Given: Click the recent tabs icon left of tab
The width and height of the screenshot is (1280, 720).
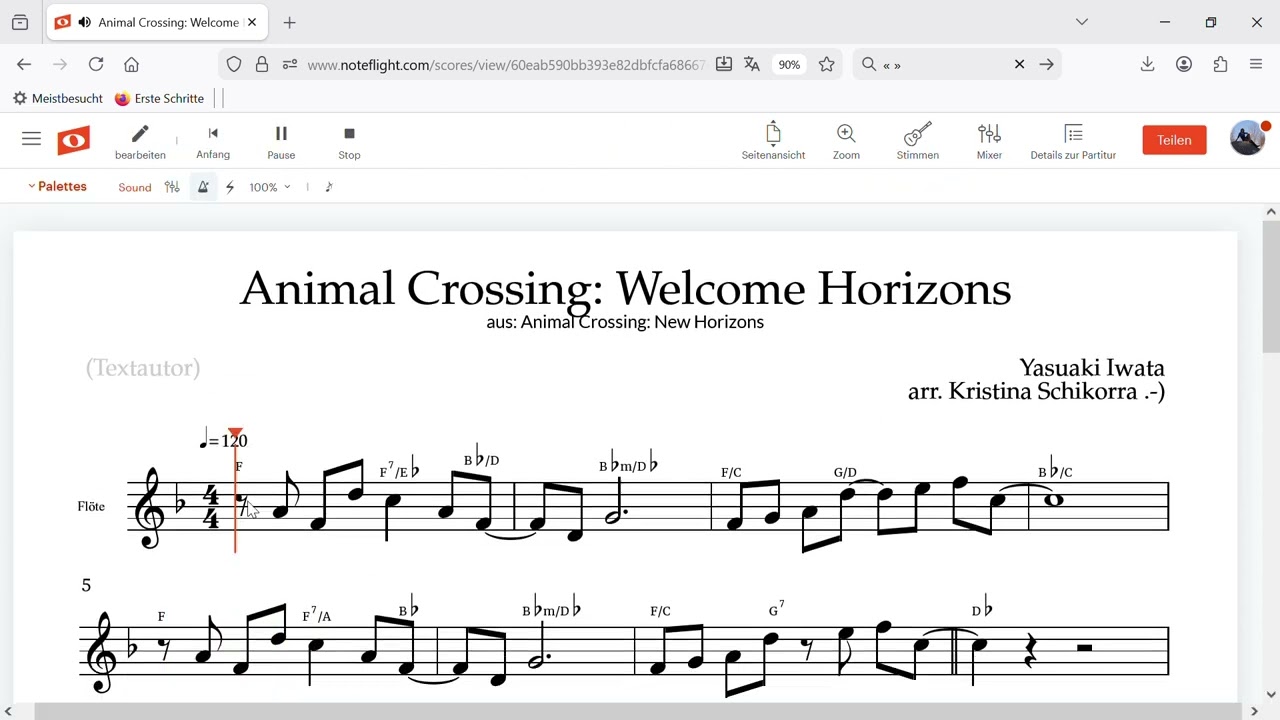Looking at the screenshot, I should (20, 22).
